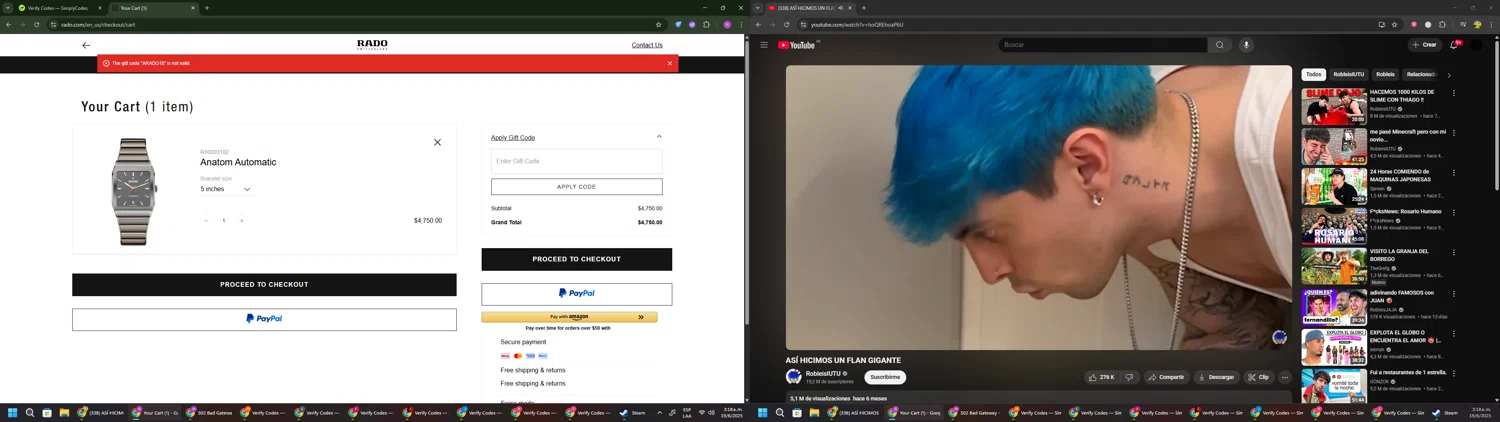1500x422 pixels.
Task: Click right PROCEED TO CHECKOUT button in summary
Action: [x=576, y=259]
